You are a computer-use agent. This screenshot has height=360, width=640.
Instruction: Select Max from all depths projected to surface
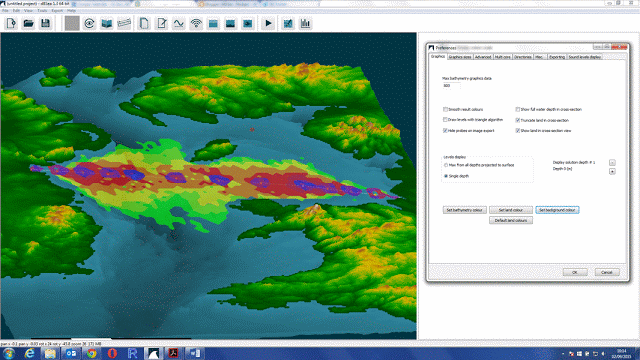pos(446,165)
